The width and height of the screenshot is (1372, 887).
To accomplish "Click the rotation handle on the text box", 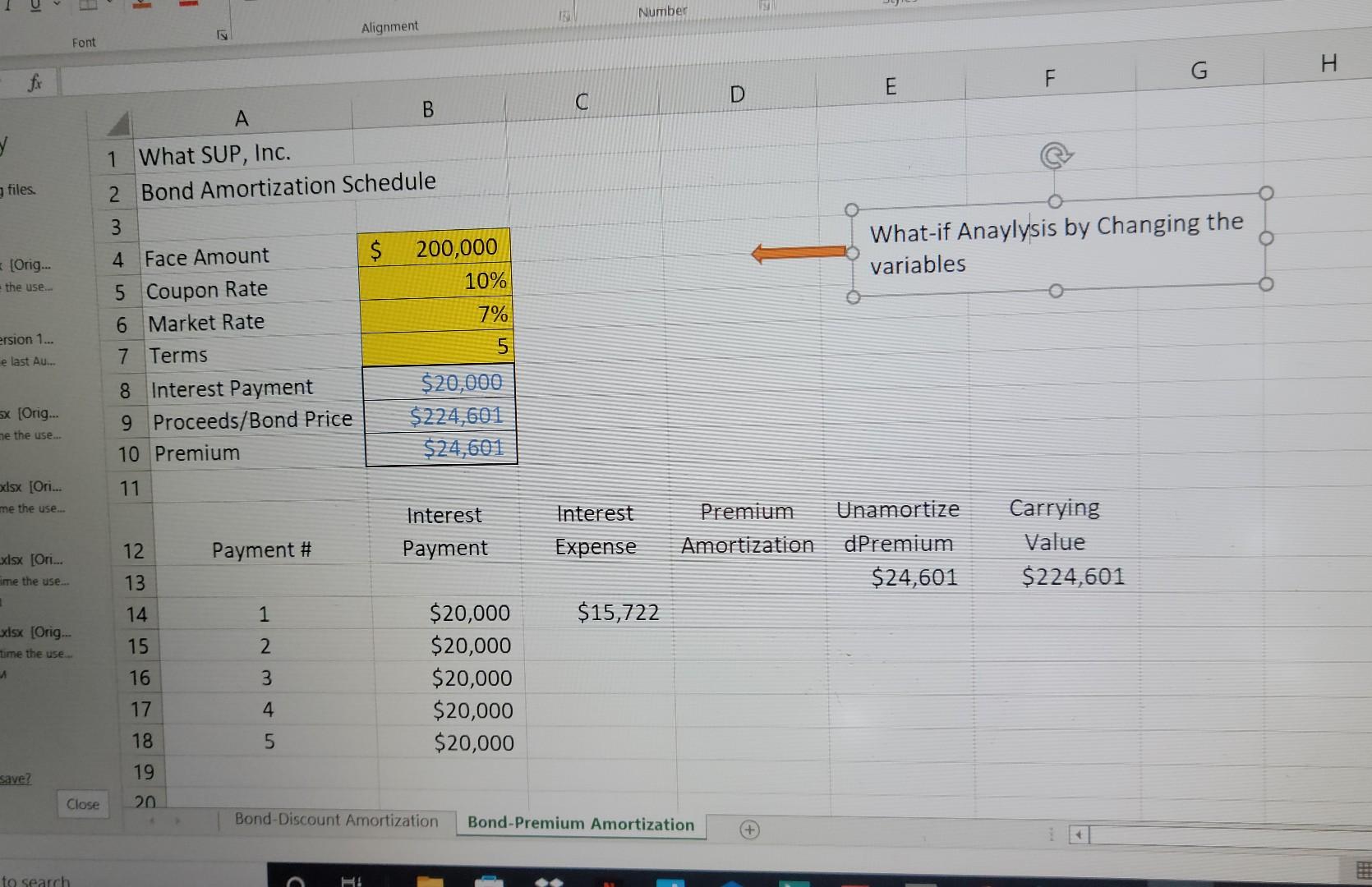I will pyautogui.click(x=1054, y=155).
